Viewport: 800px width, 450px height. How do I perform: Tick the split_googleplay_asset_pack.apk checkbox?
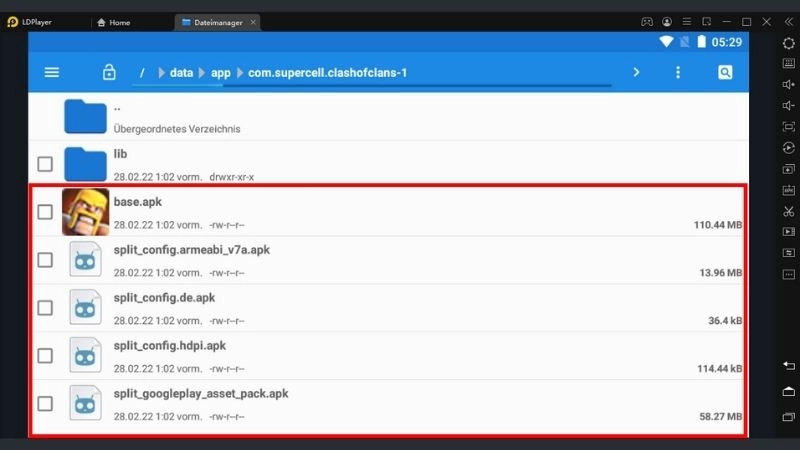click(45, 404)
